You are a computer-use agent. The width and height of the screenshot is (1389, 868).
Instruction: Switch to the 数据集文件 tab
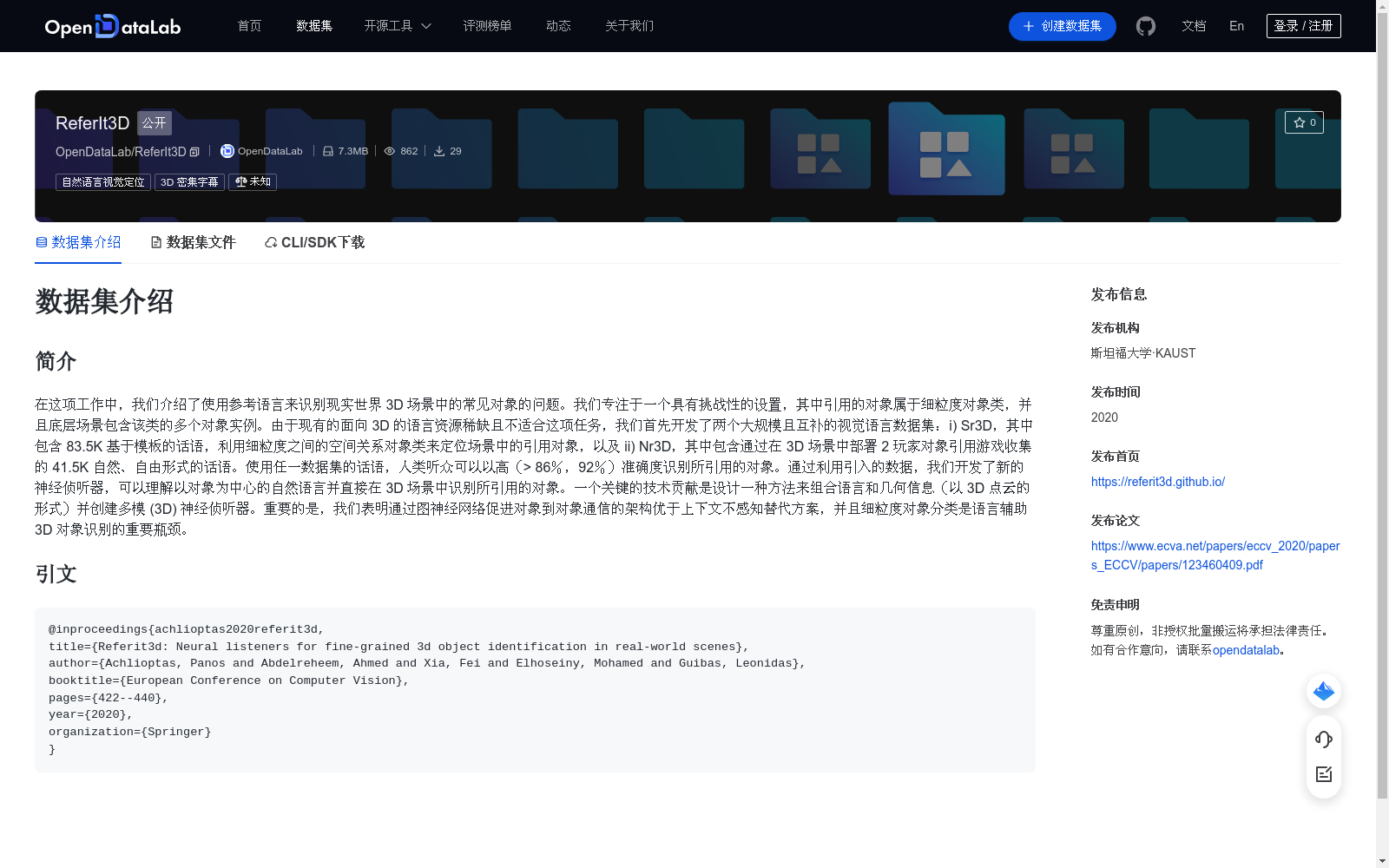point(193,242)
